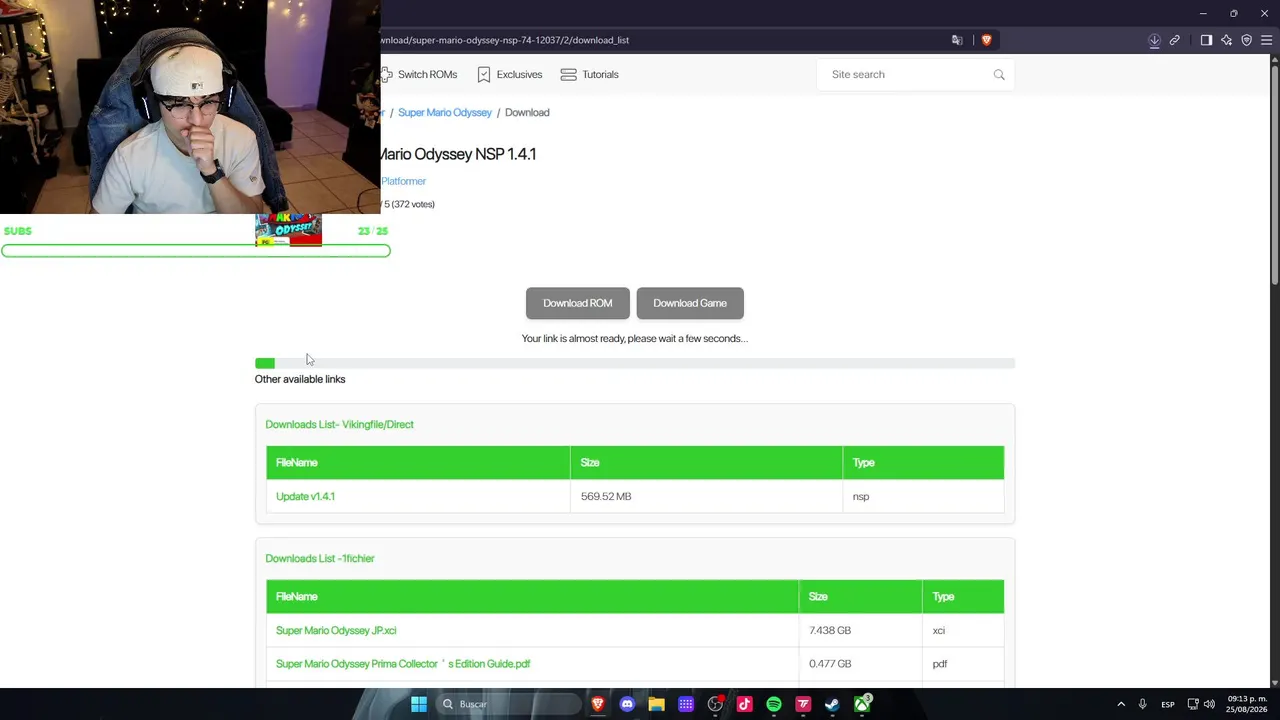The height and width of the screenshot is (720, 1280).
Task: Click the Download ROM button
Action: (x=578, y=303)
